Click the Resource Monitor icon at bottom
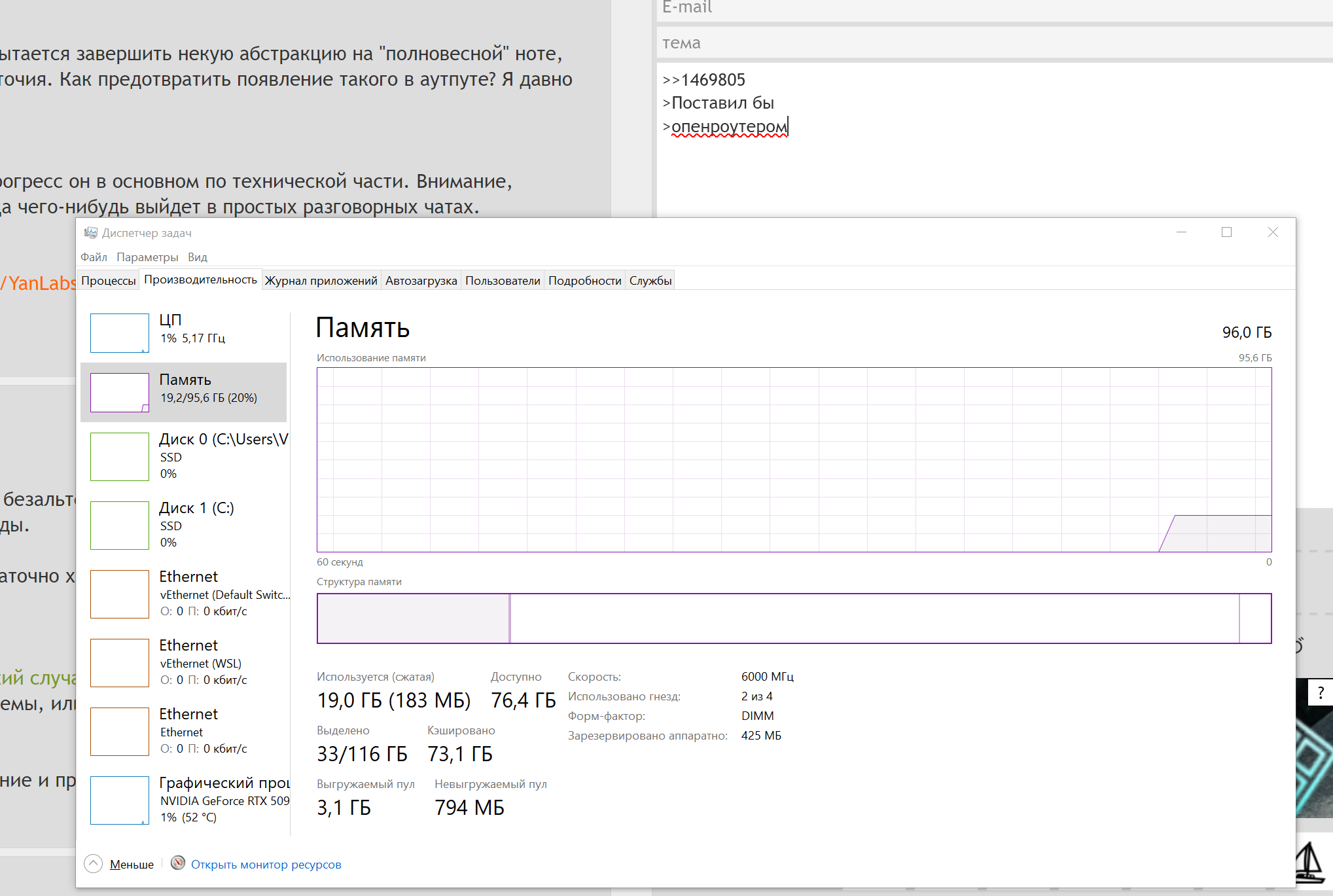The height and width of the screenshot is (896, 1333). pyautogui.click(x=177, y=863)
